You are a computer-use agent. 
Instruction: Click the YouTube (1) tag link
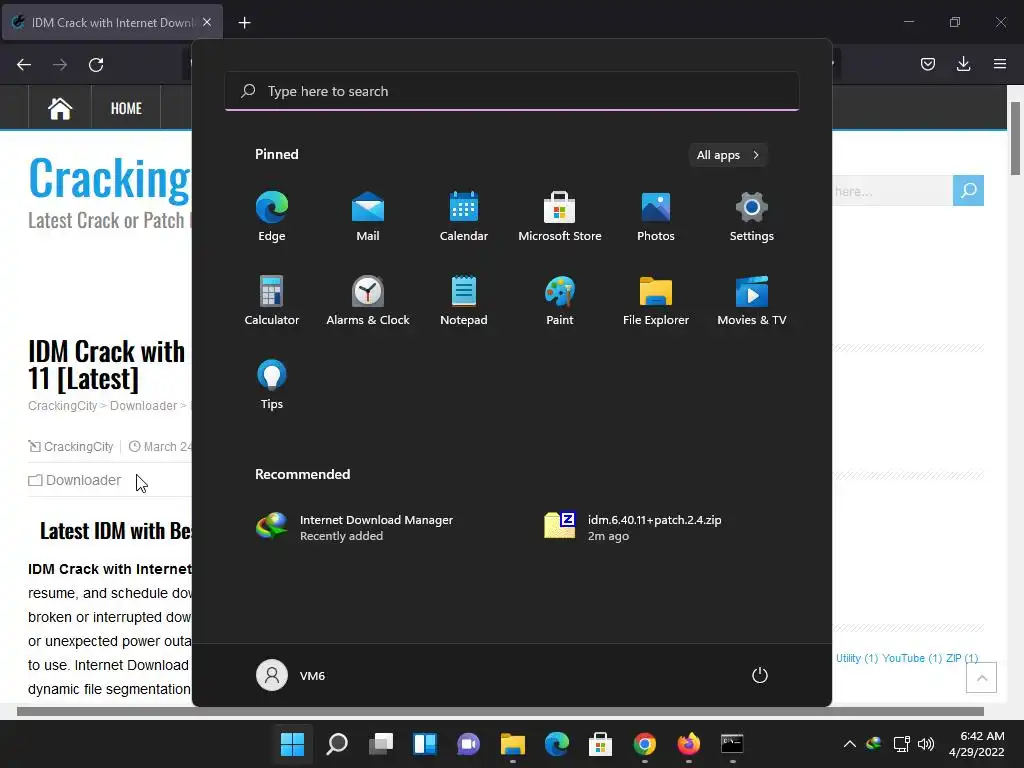click(912, 658)
